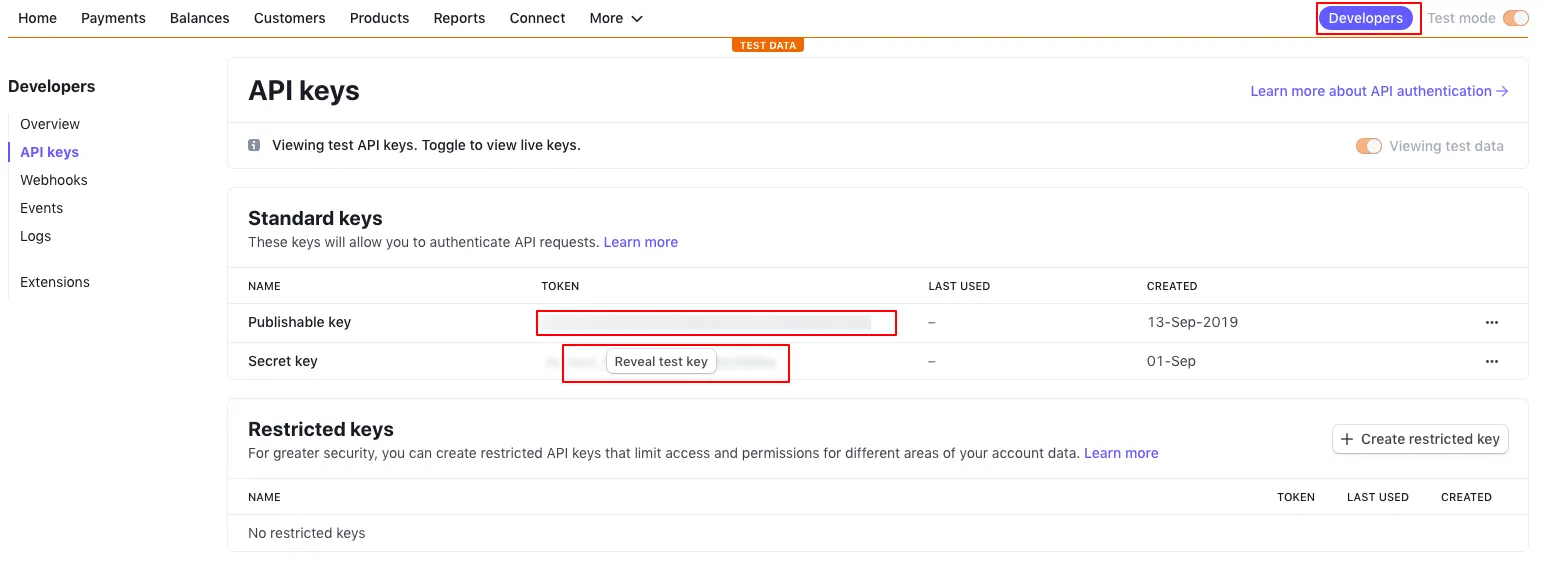Image resolution: width=1566 pixels, height=585 pixels.
Task: Click the No restricted keys text
Action: (307, 533)
